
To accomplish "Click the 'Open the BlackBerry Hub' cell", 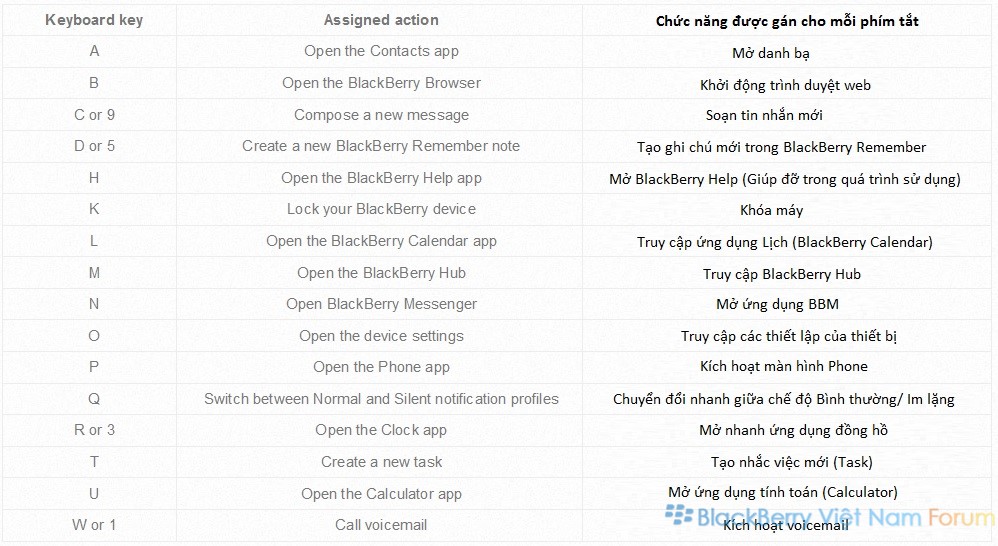I will click(381, 273).
